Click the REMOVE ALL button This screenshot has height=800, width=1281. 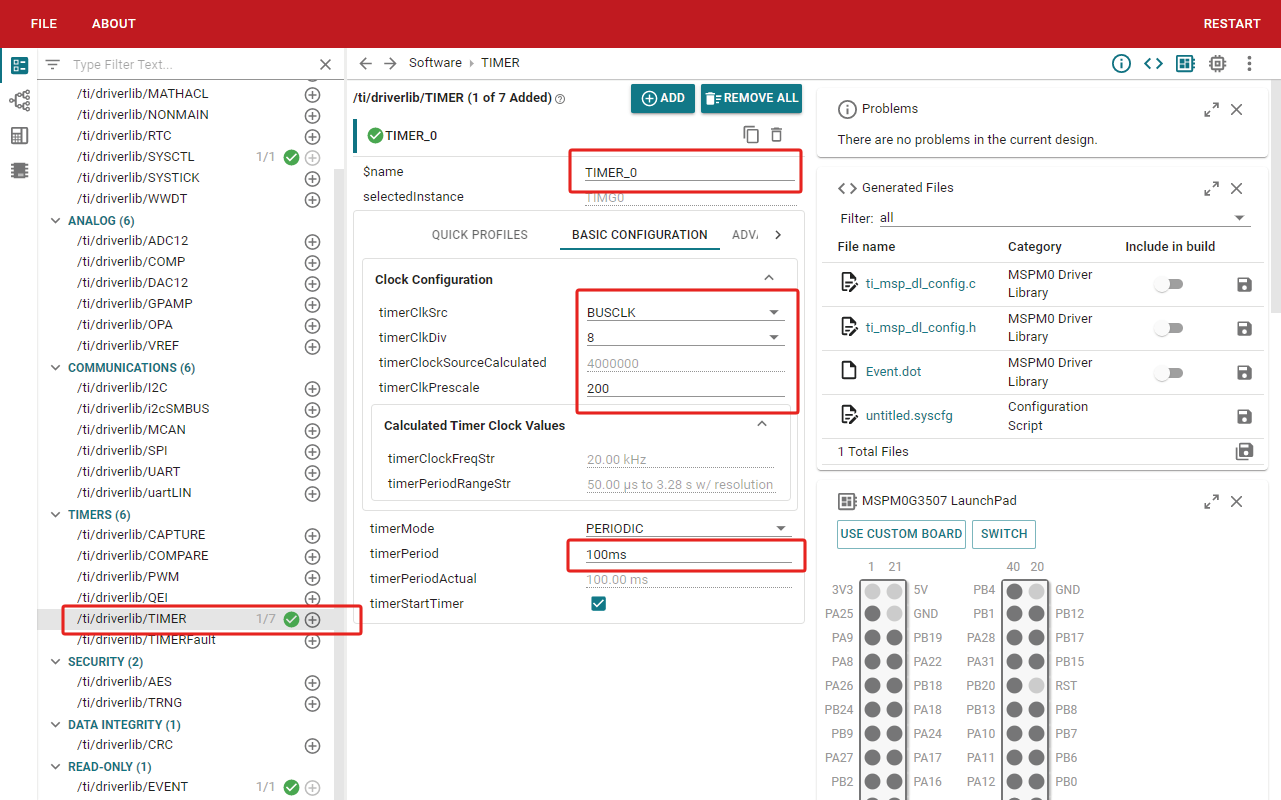tap(752, 98)
